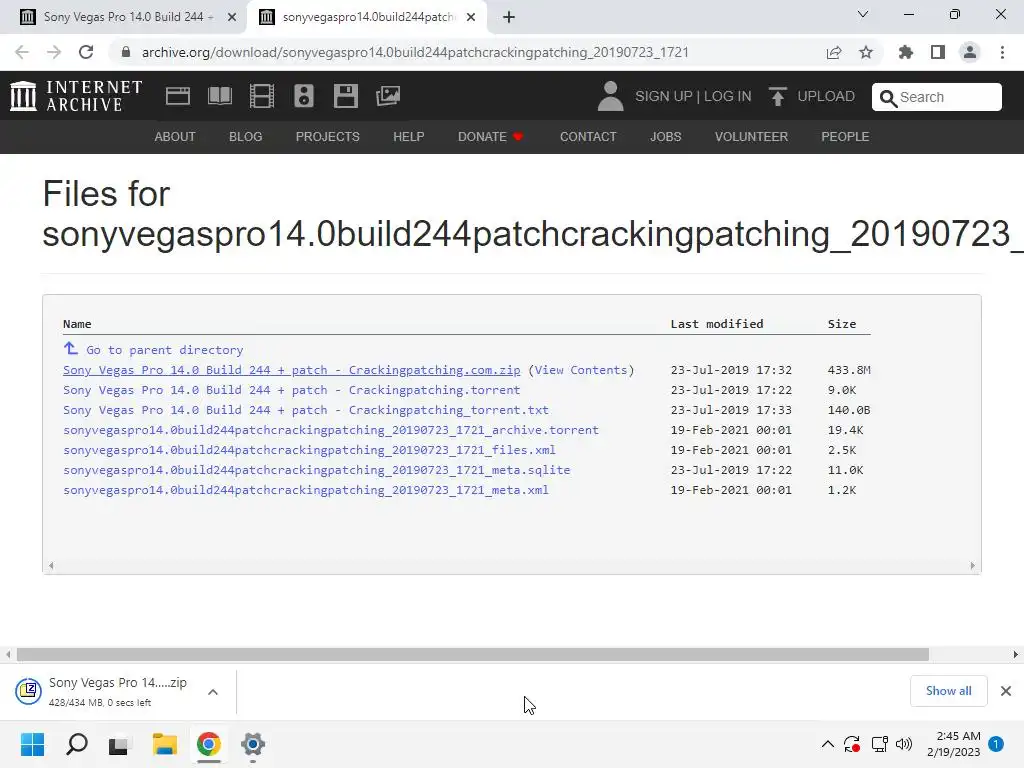Show hidden icons in system tray
The height and width of the screenshot is (768, 1024).
(x=827, y=744)
